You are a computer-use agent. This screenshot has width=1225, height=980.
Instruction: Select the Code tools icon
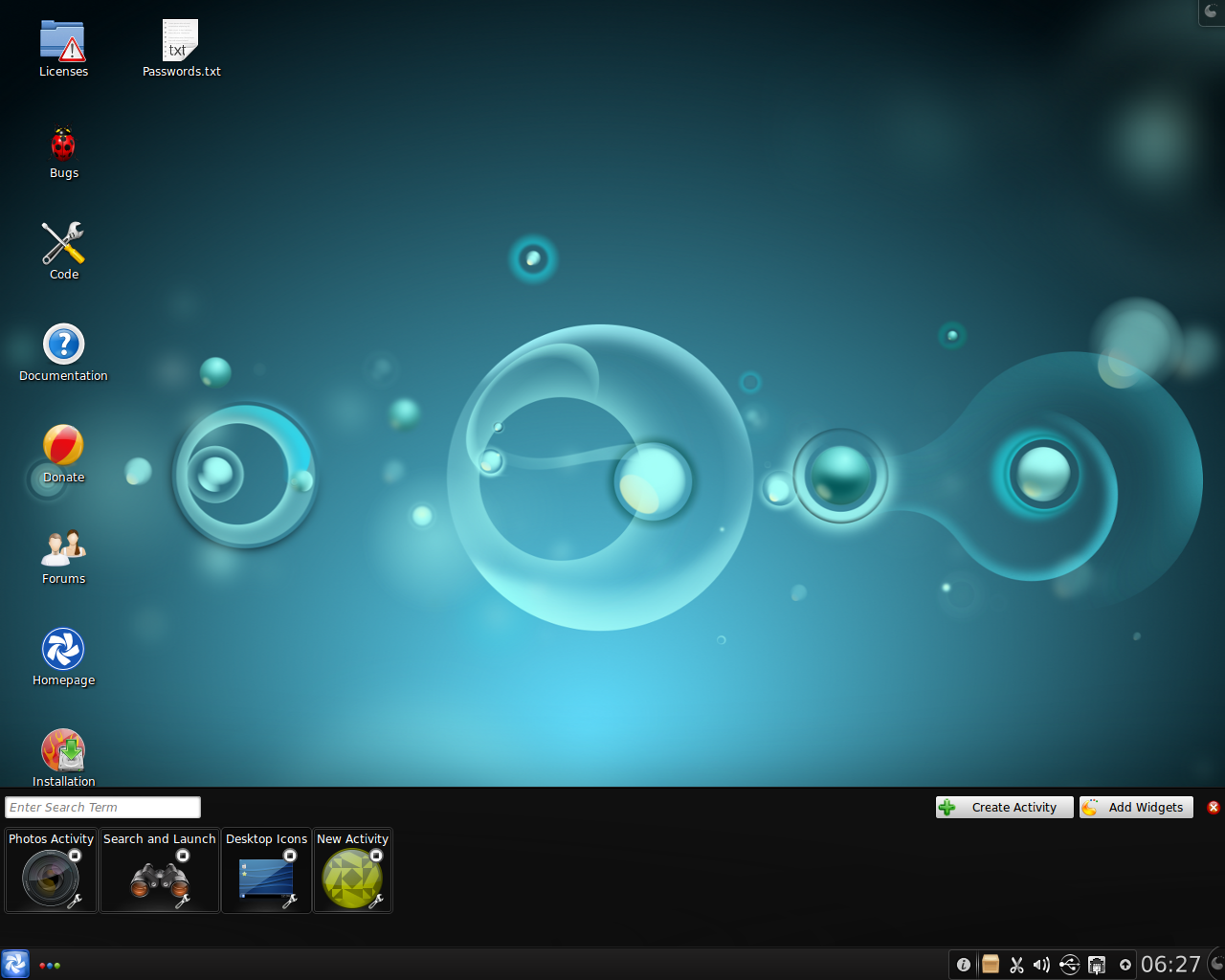[63, 243]
